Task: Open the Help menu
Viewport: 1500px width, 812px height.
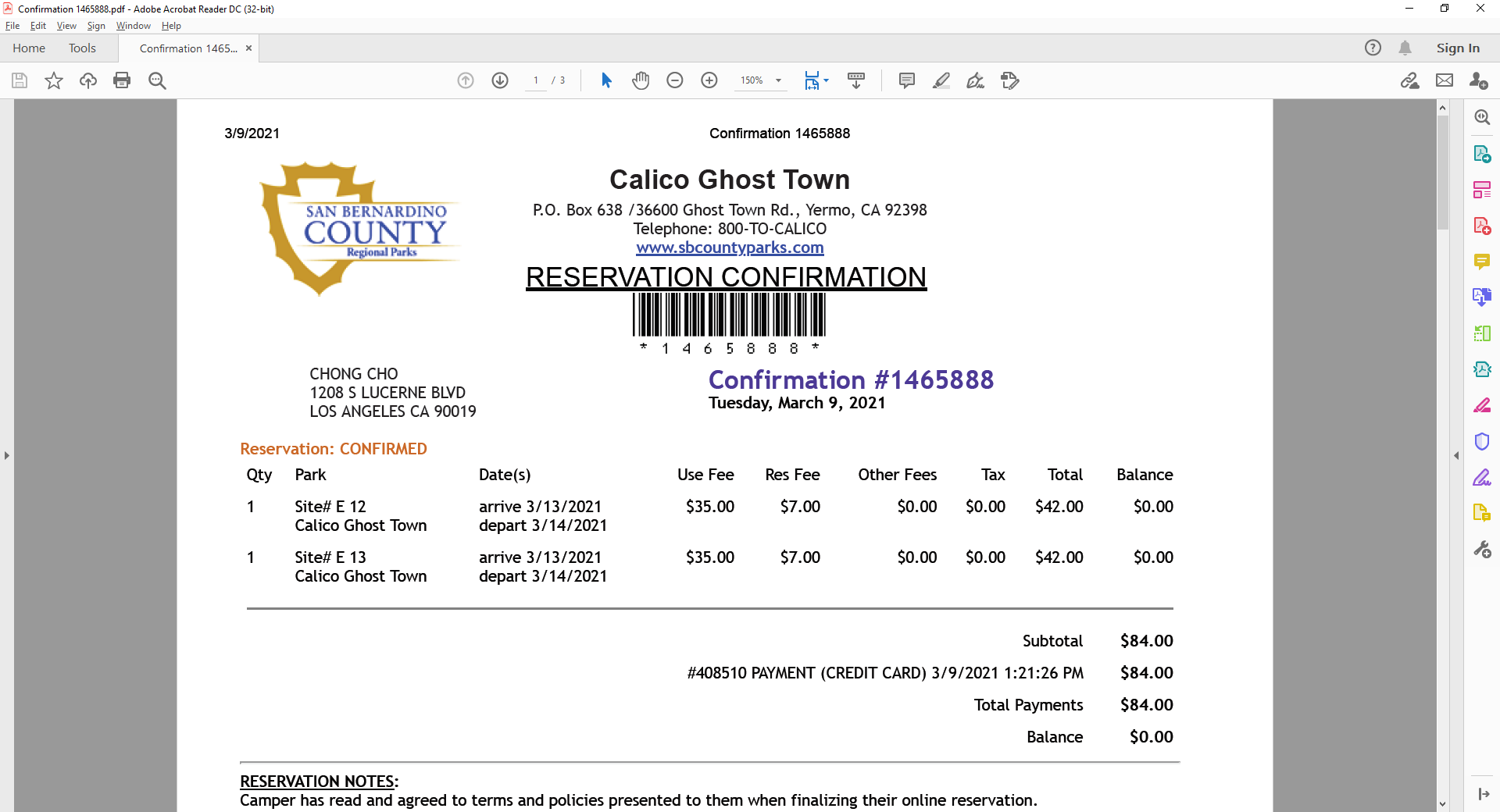Action: [171, 26]
